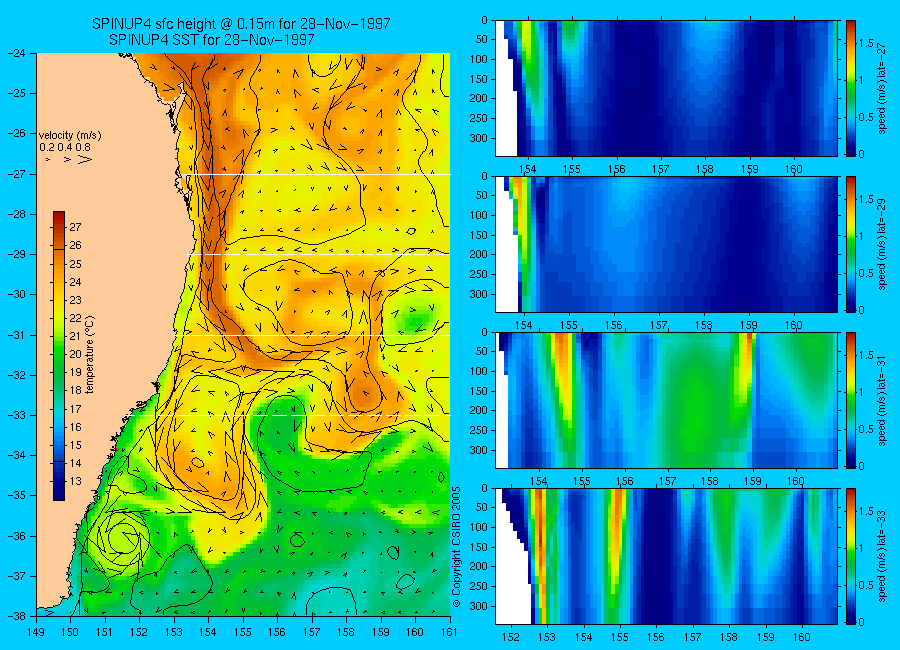Viewport: 900px width, 650px height.
Task: Click the "159" longitude tick under lat=-31 section
Action: coord(753,481)
